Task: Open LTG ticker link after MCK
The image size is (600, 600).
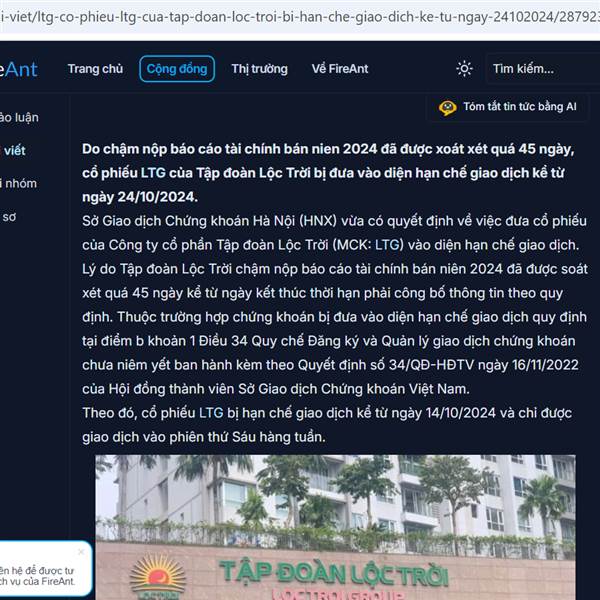Action: point(387,245)
